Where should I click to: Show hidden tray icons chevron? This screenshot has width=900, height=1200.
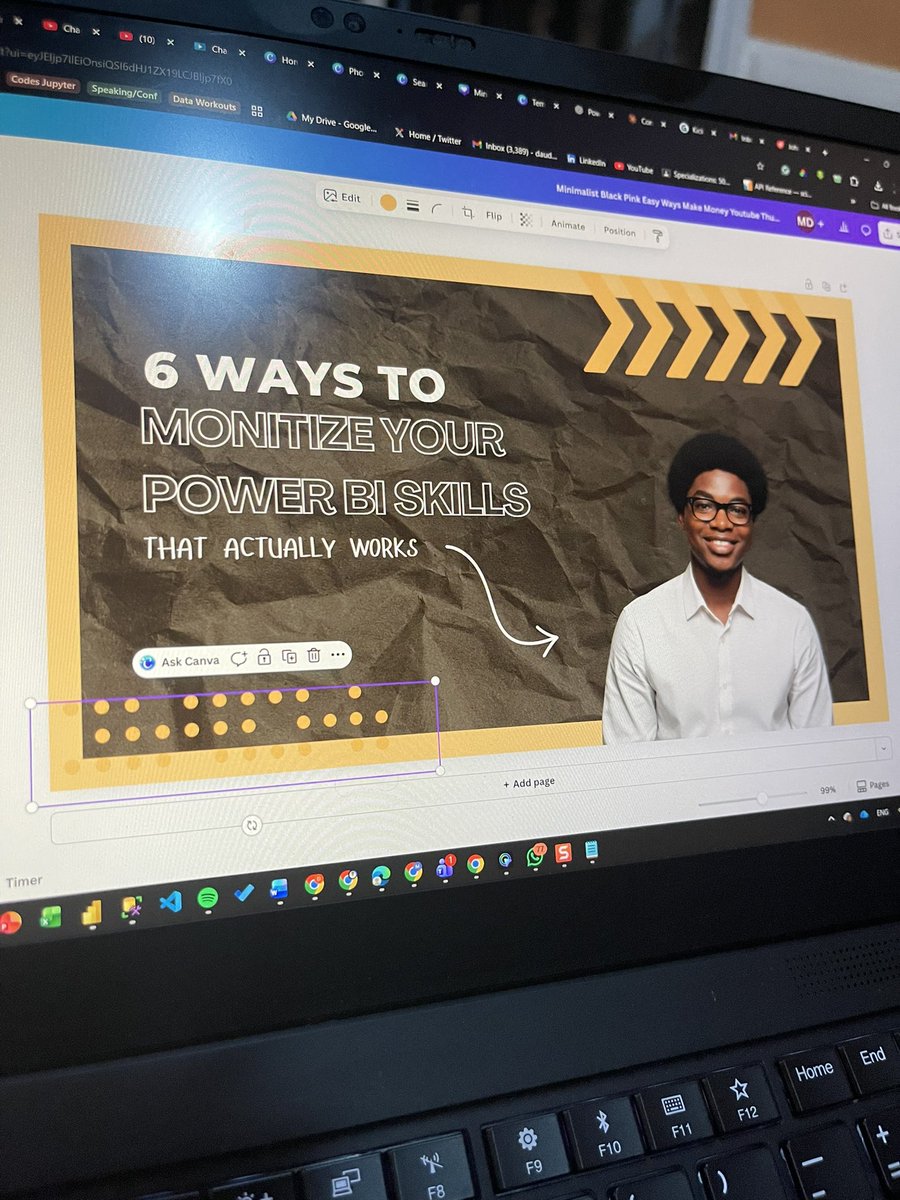832,817
